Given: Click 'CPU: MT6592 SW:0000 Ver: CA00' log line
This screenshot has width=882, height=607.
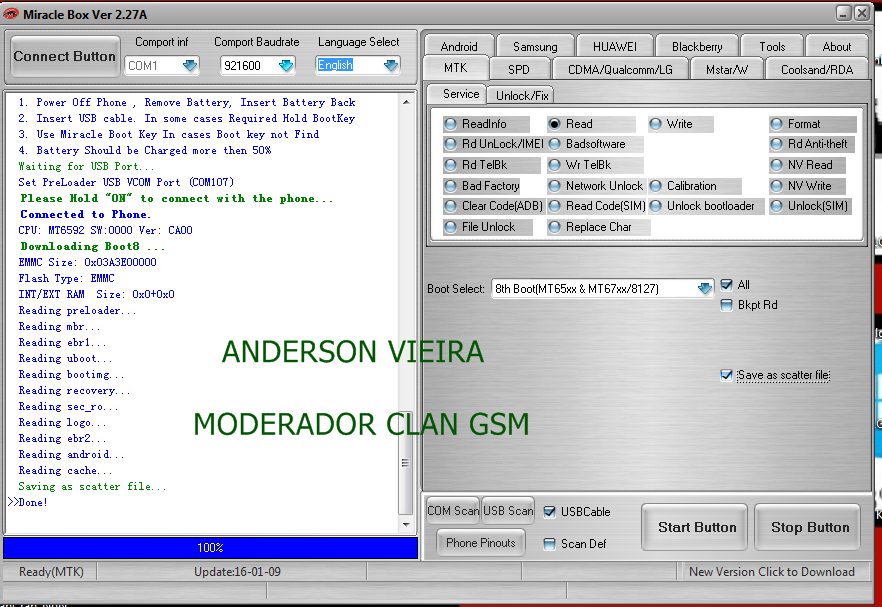Looking at the screenshot, I should click(105, 230).
